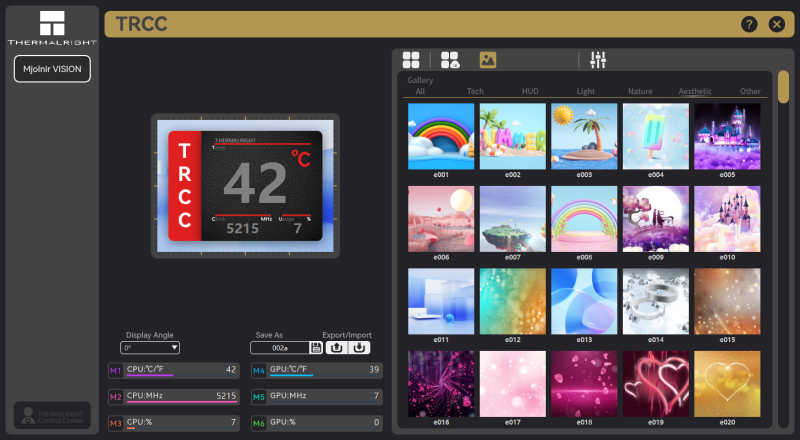
Task: Select the Mjolnir VISION device button
Action: (52, 69)
